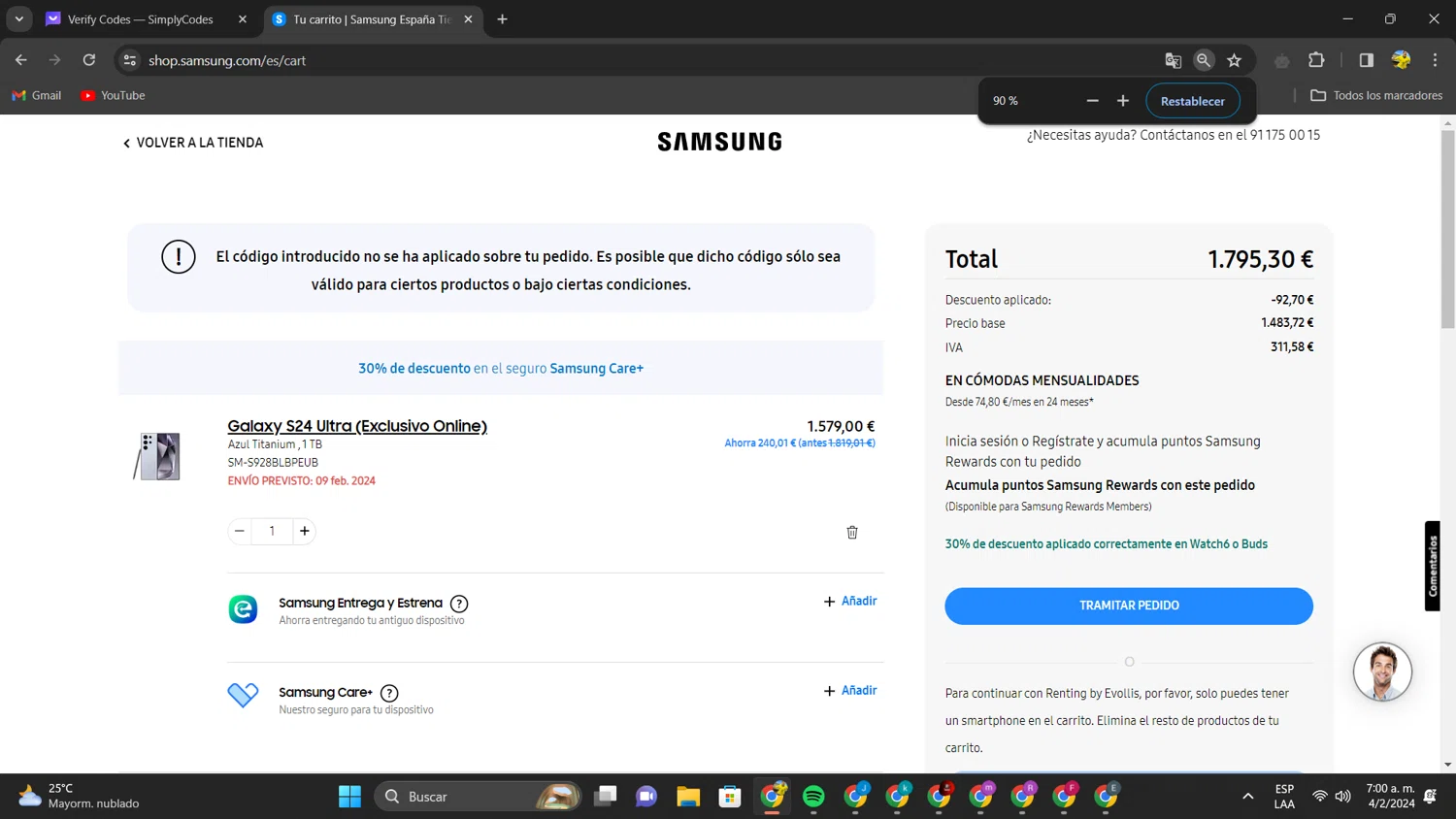Open Galaxy S24 Ultra product title link

click(357, 426)
